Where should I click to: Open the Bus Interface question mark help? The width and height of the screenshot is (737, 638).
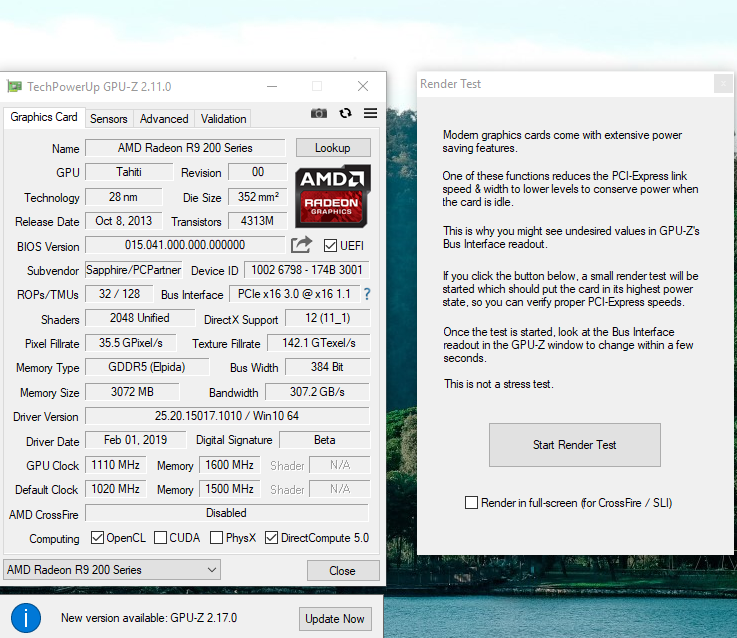(367, 294)
